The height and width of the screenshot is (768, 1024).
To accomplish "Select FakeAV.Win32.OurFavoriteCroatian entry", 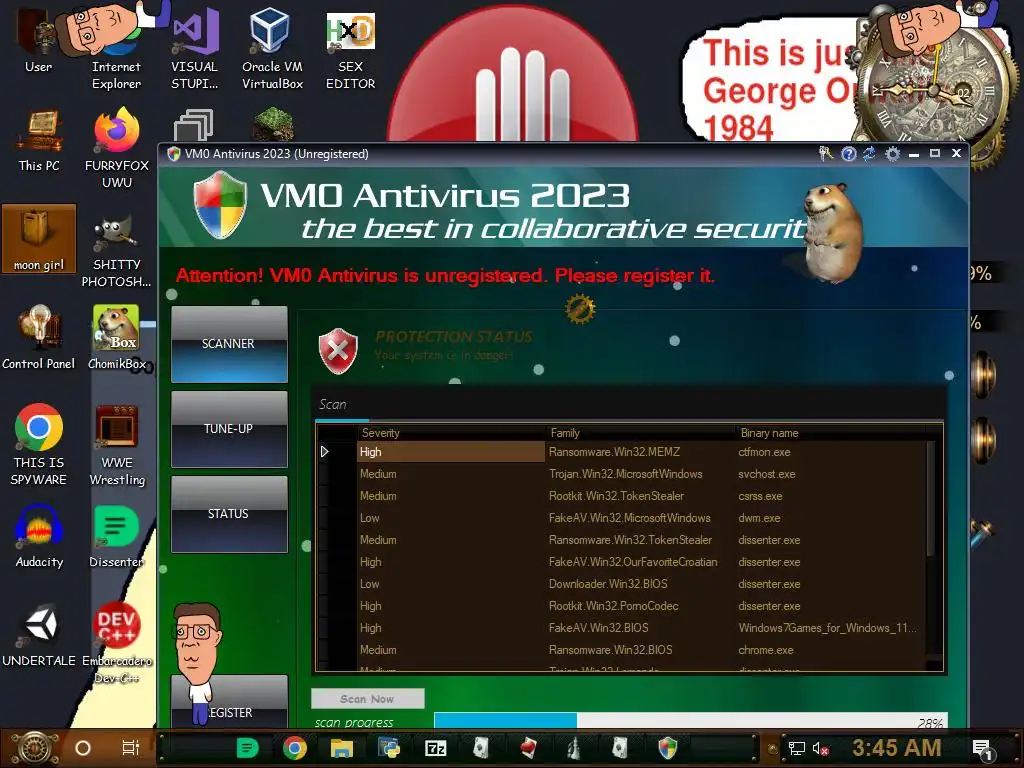I will tap(633, 562).
